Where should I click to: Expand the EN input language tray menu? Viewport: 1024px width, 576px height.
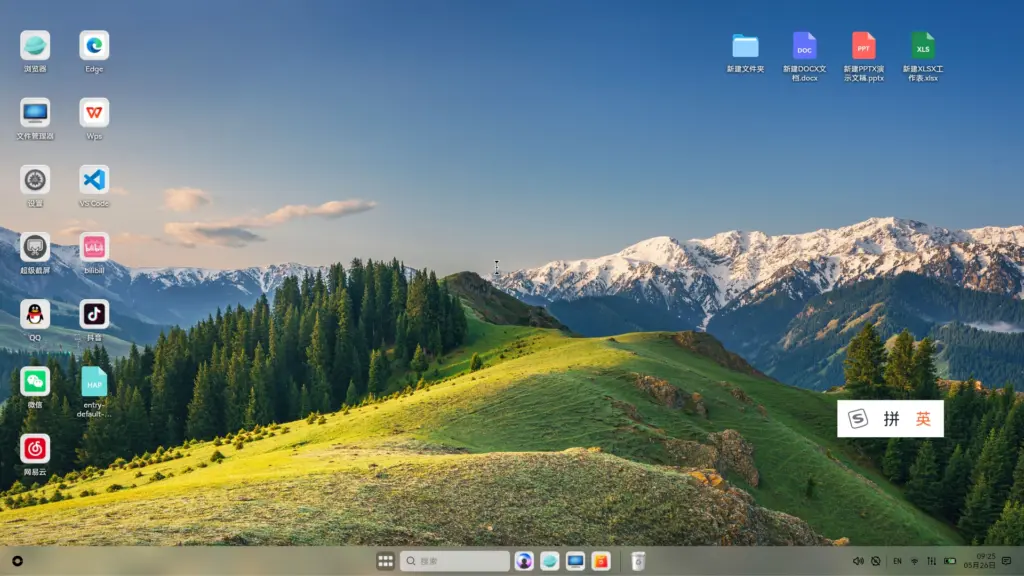897,561
